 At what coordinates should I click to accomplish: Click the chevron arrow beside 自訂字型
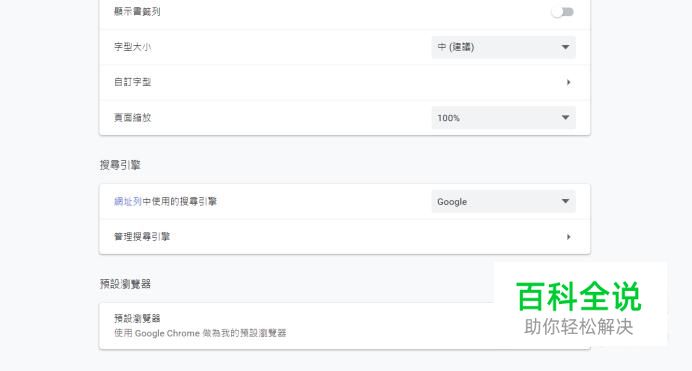pos(568,82)
